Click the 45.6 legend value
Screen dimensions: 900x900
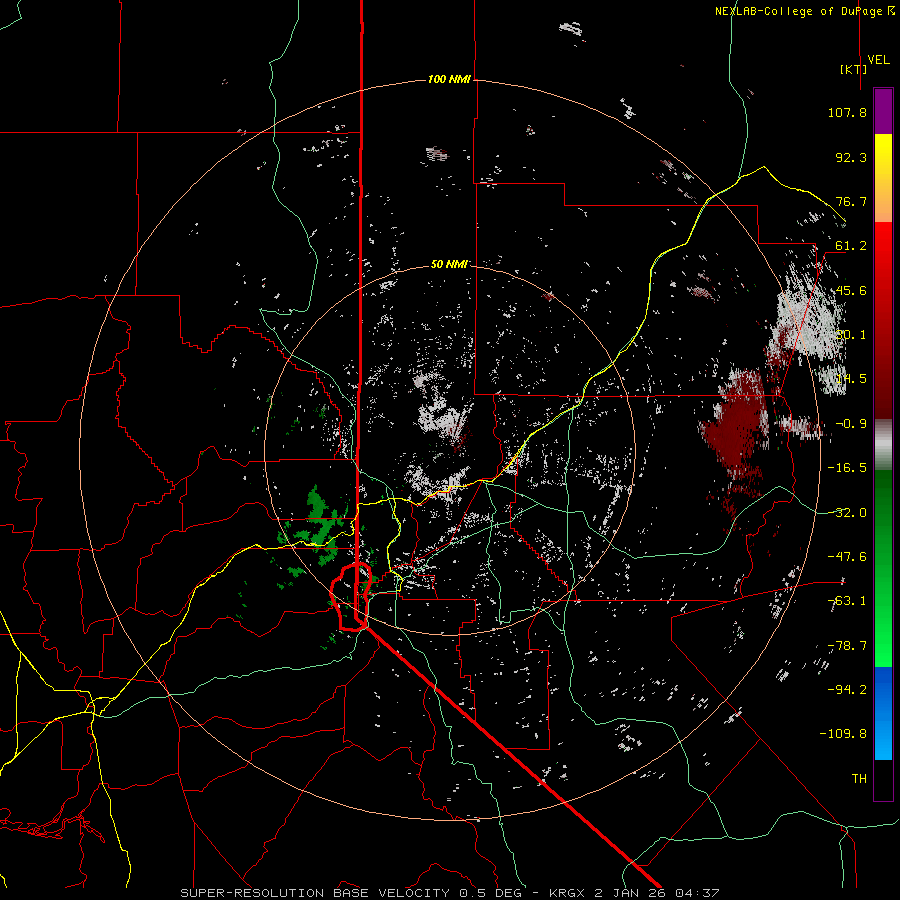pyautogui.click(x=851, y=290)
